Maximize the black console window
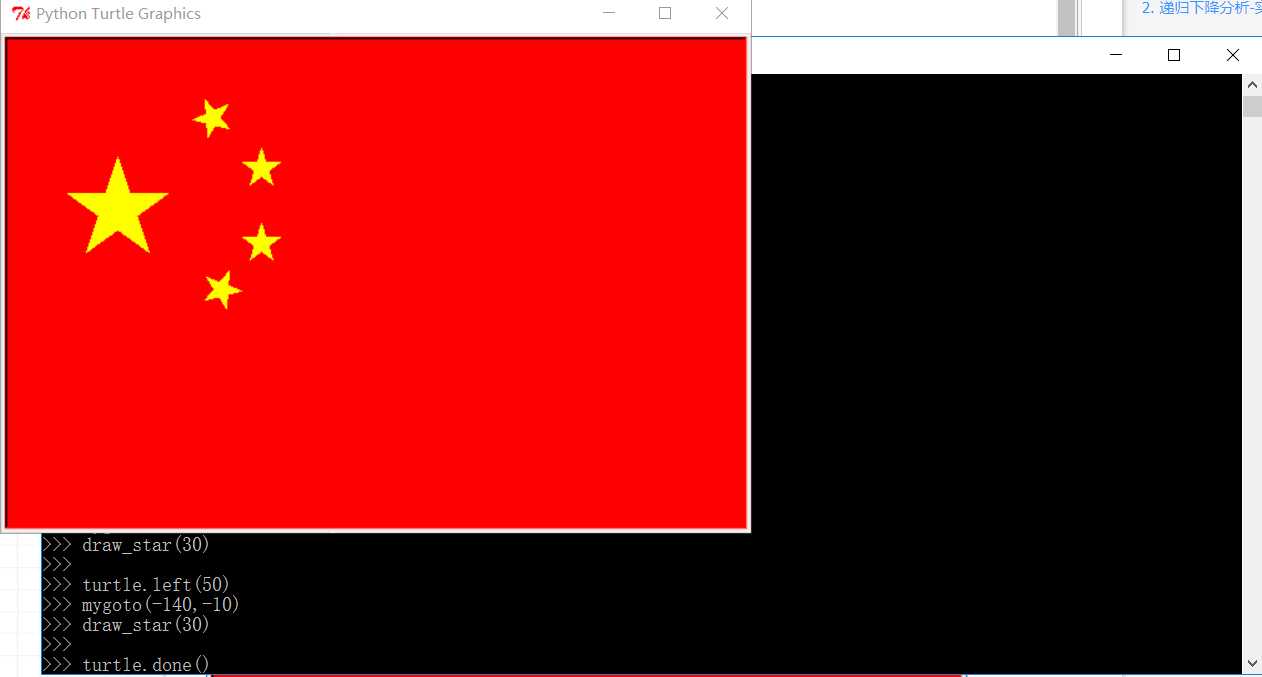 (1174, 55)
